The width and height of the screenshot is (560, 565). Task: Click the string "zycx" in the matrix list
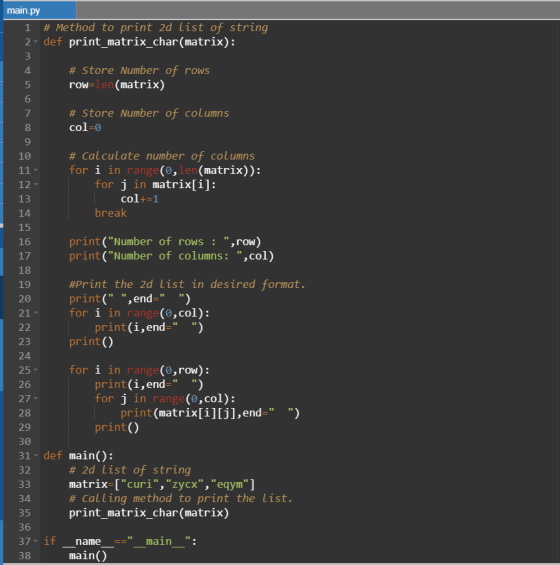pos(185,484)
